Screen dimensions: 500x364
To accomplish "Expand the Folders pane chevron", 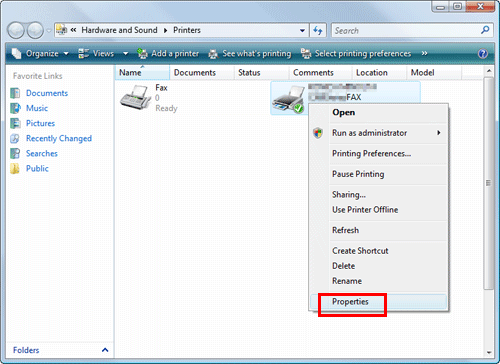I will (x=105, y=350).
